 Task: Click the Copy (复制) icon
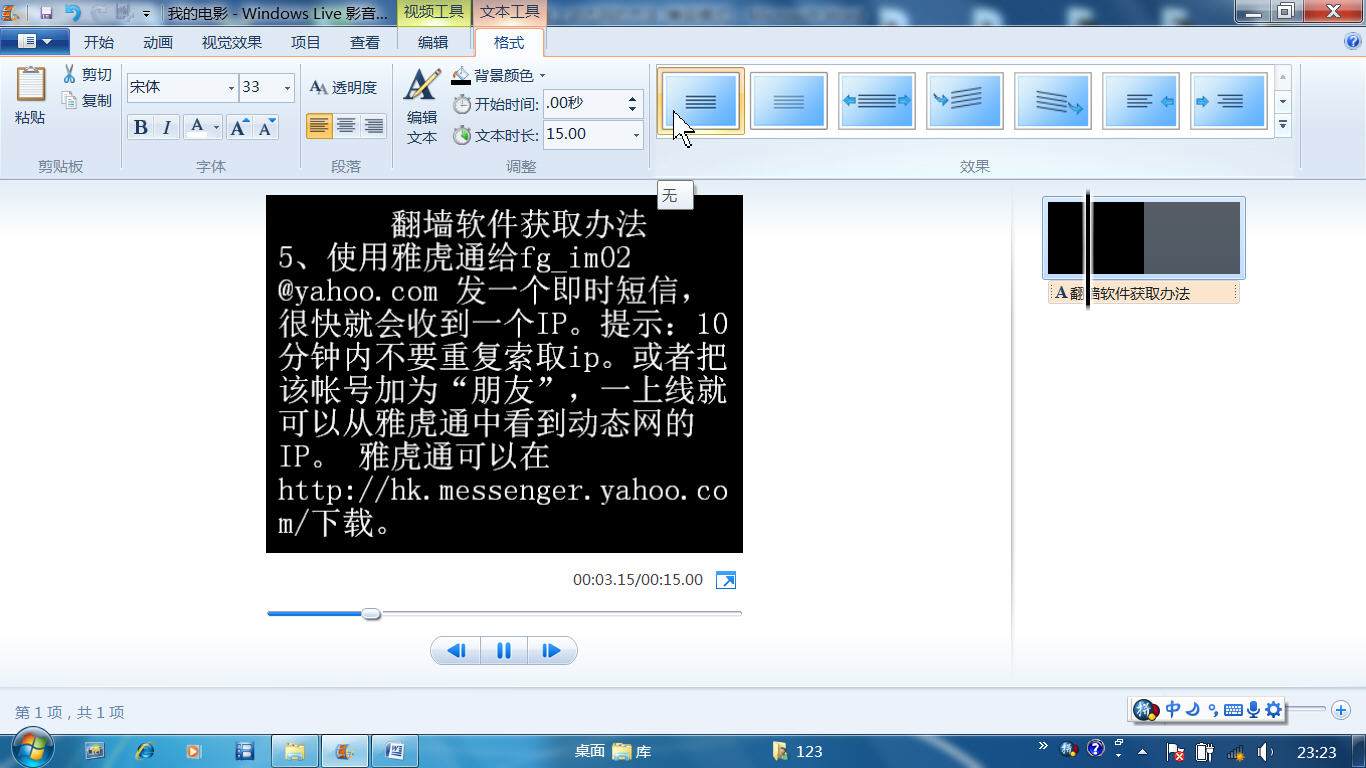[70, 100]
